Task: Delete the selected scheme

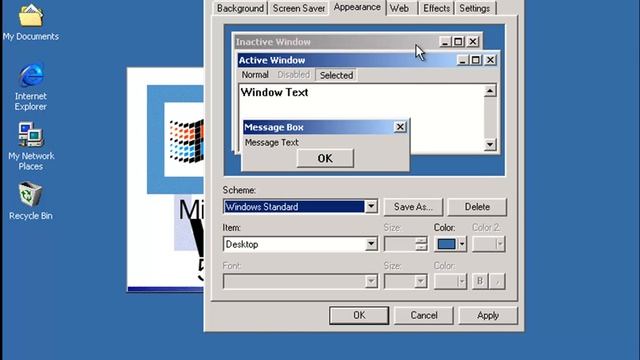Action: 477,207
